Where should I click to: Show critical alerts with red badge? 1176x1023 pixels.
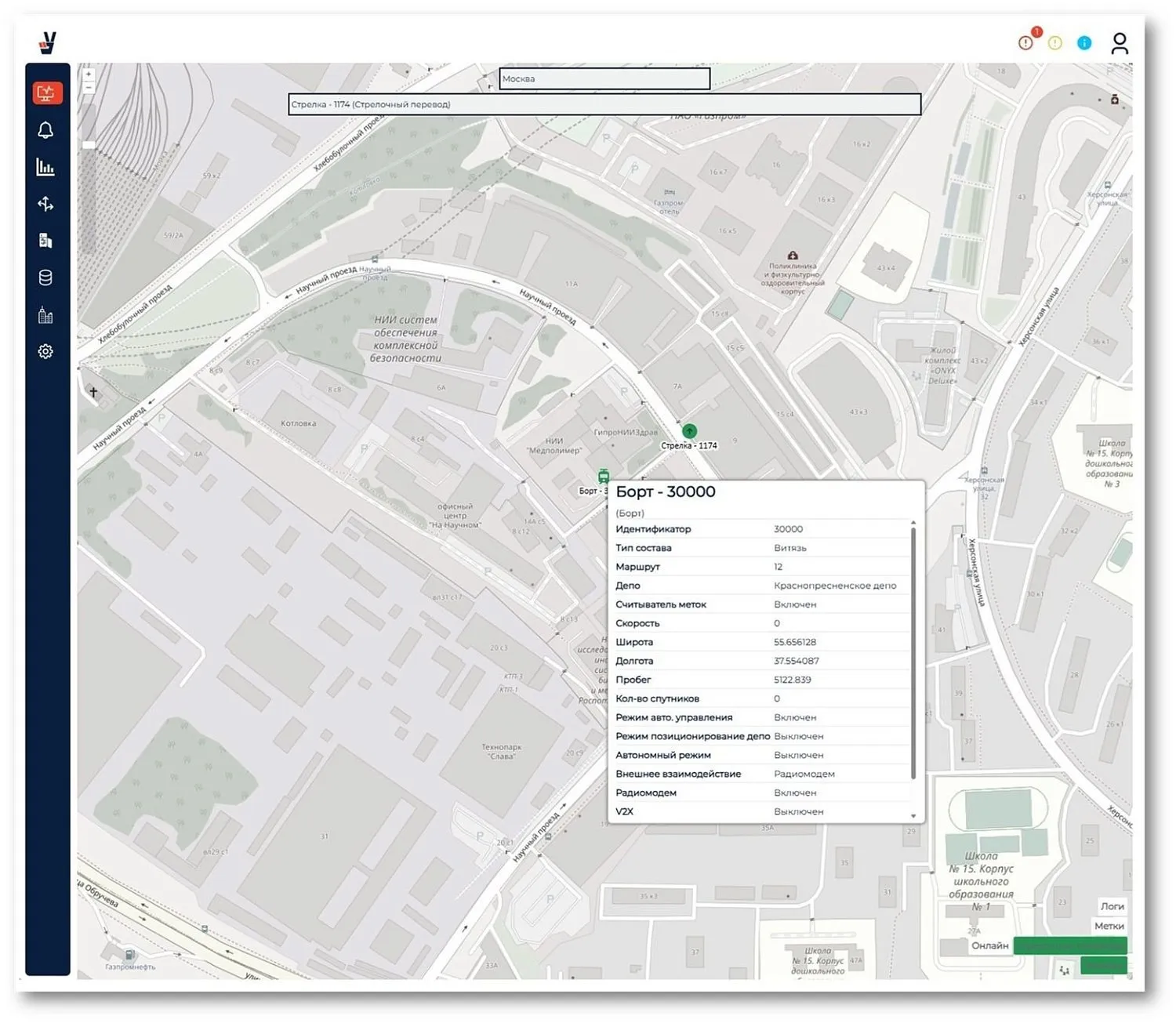tap(1025, 42)
